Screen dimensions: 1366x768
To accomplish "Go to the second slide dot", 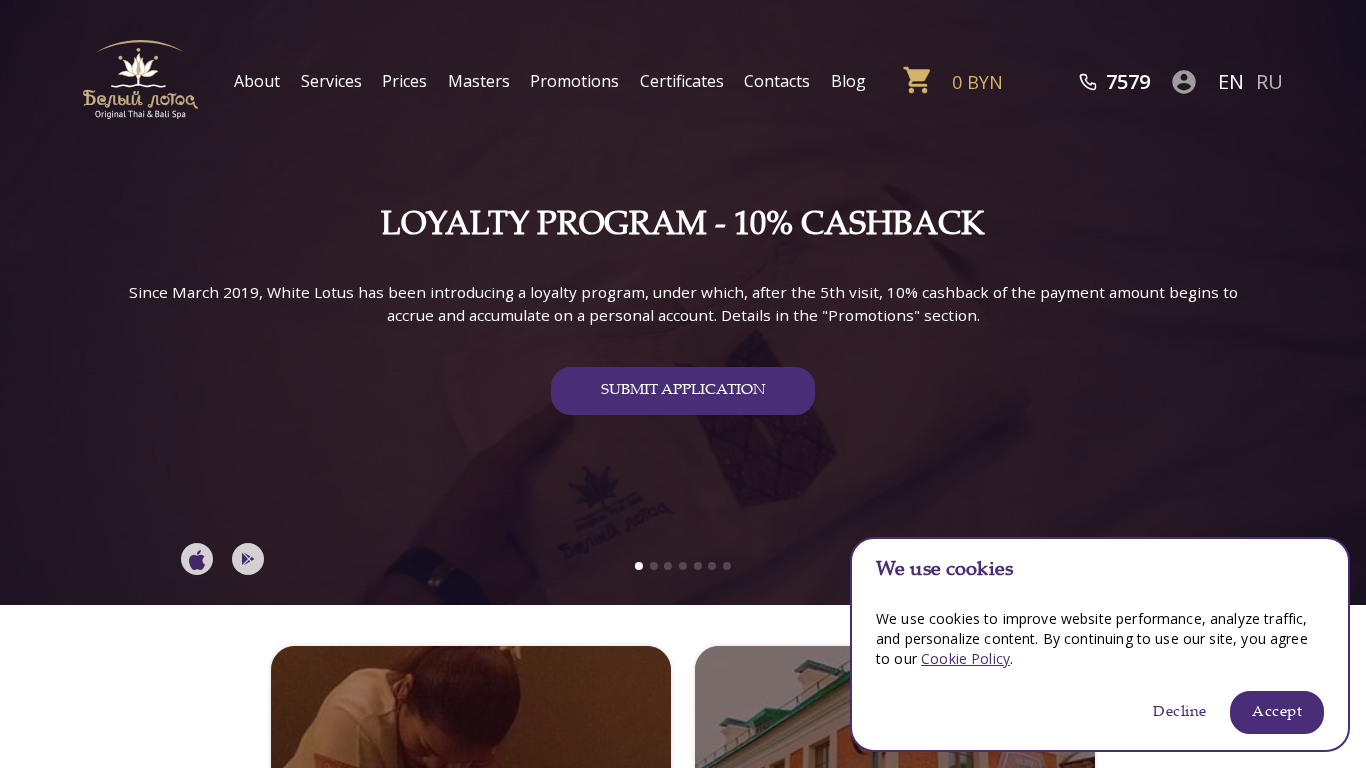I will 654,566.
